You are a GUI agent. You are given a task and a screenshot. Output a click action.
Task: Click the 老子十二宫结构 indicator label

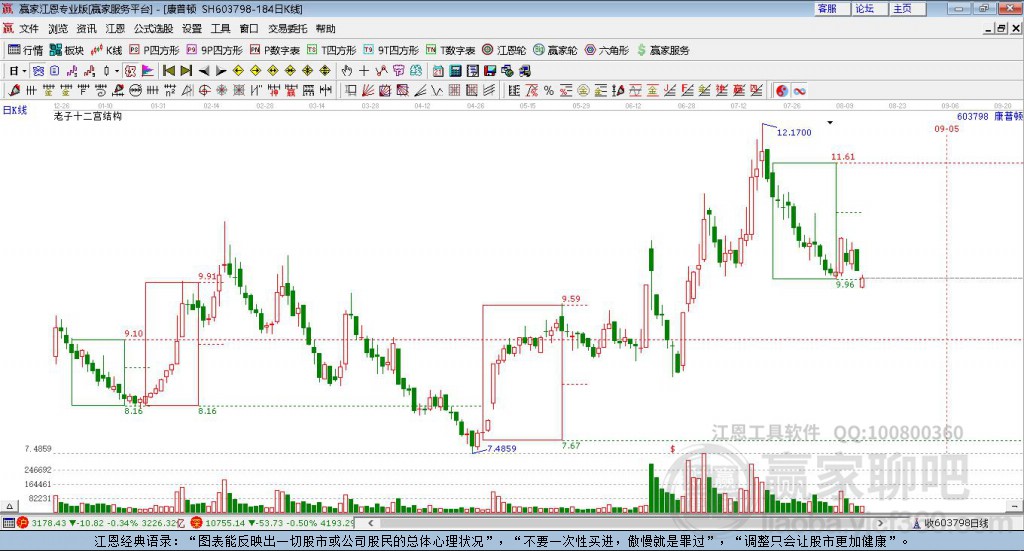(x=88, y=116)
